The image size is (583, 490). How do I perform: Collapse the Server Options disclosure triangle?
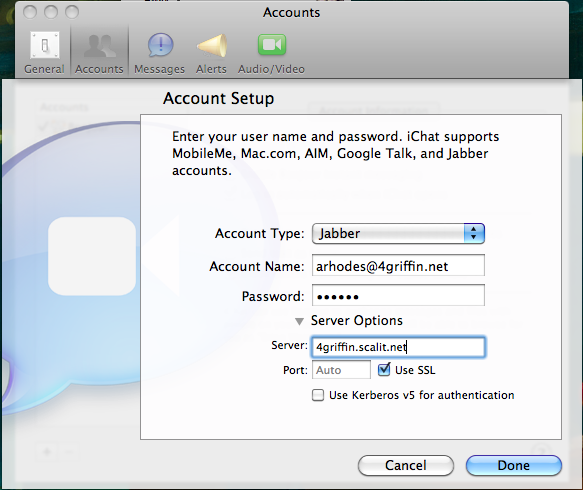299,321
